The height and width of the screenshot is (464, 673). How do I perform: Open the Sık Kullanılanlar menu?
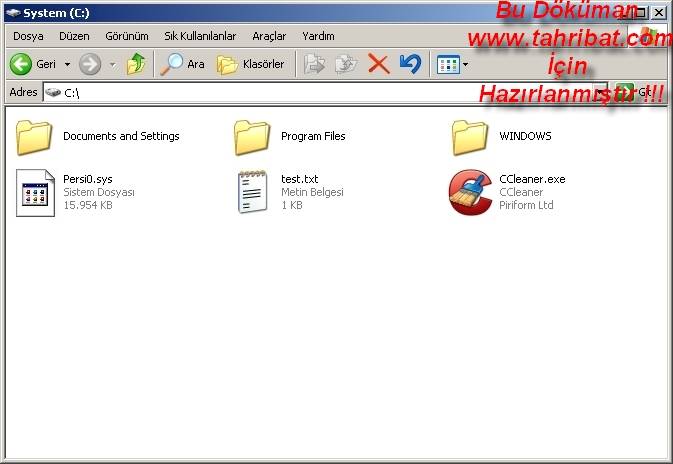(x=200, y=36)
